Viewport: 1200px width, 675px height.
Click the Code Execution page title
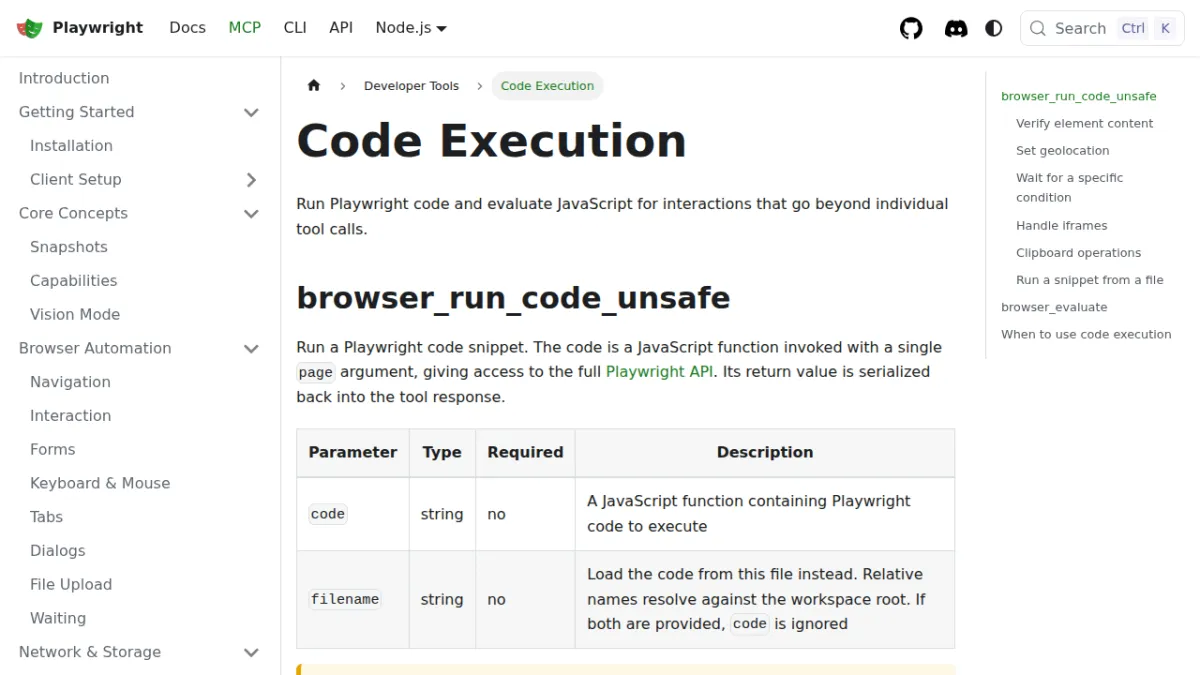click(491, 141)
